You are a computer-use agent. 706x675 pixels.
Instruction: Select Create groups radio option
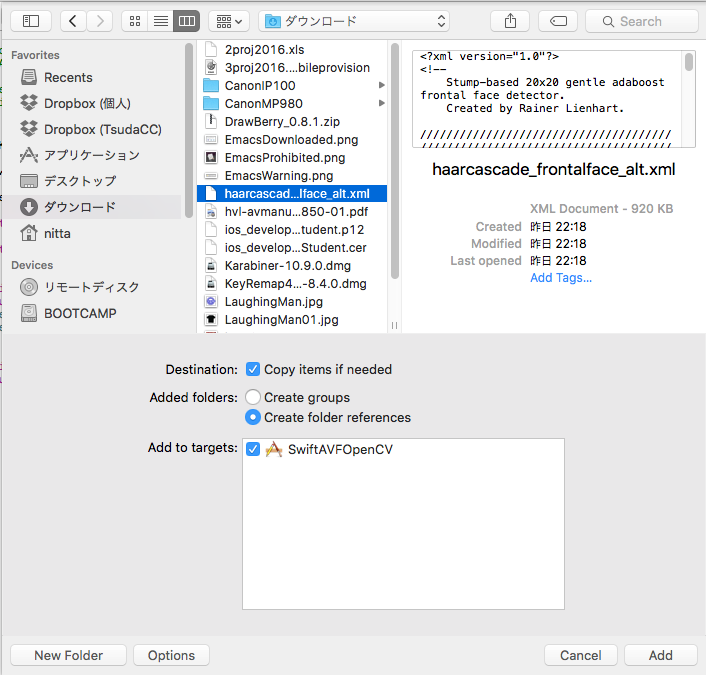tap(253, 397)
